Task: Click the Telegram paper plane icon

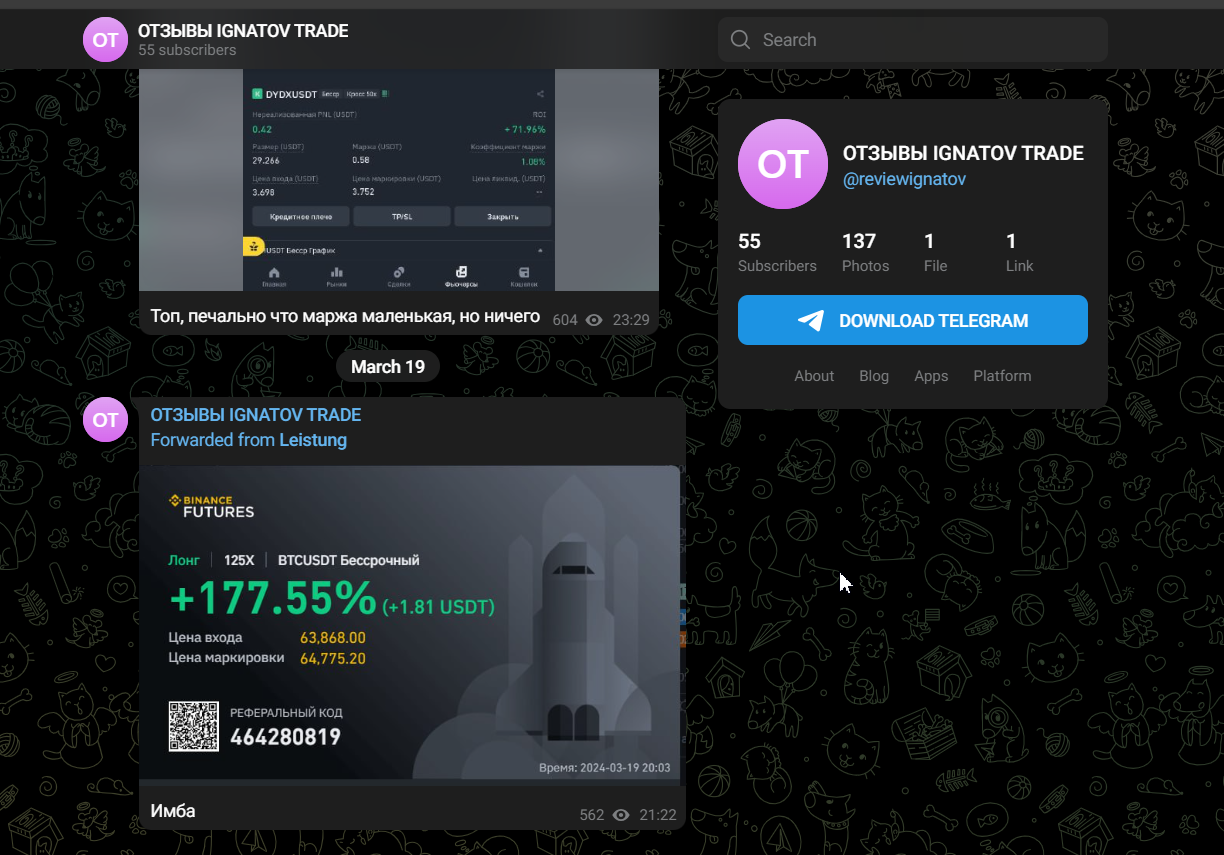Action: 811,320
